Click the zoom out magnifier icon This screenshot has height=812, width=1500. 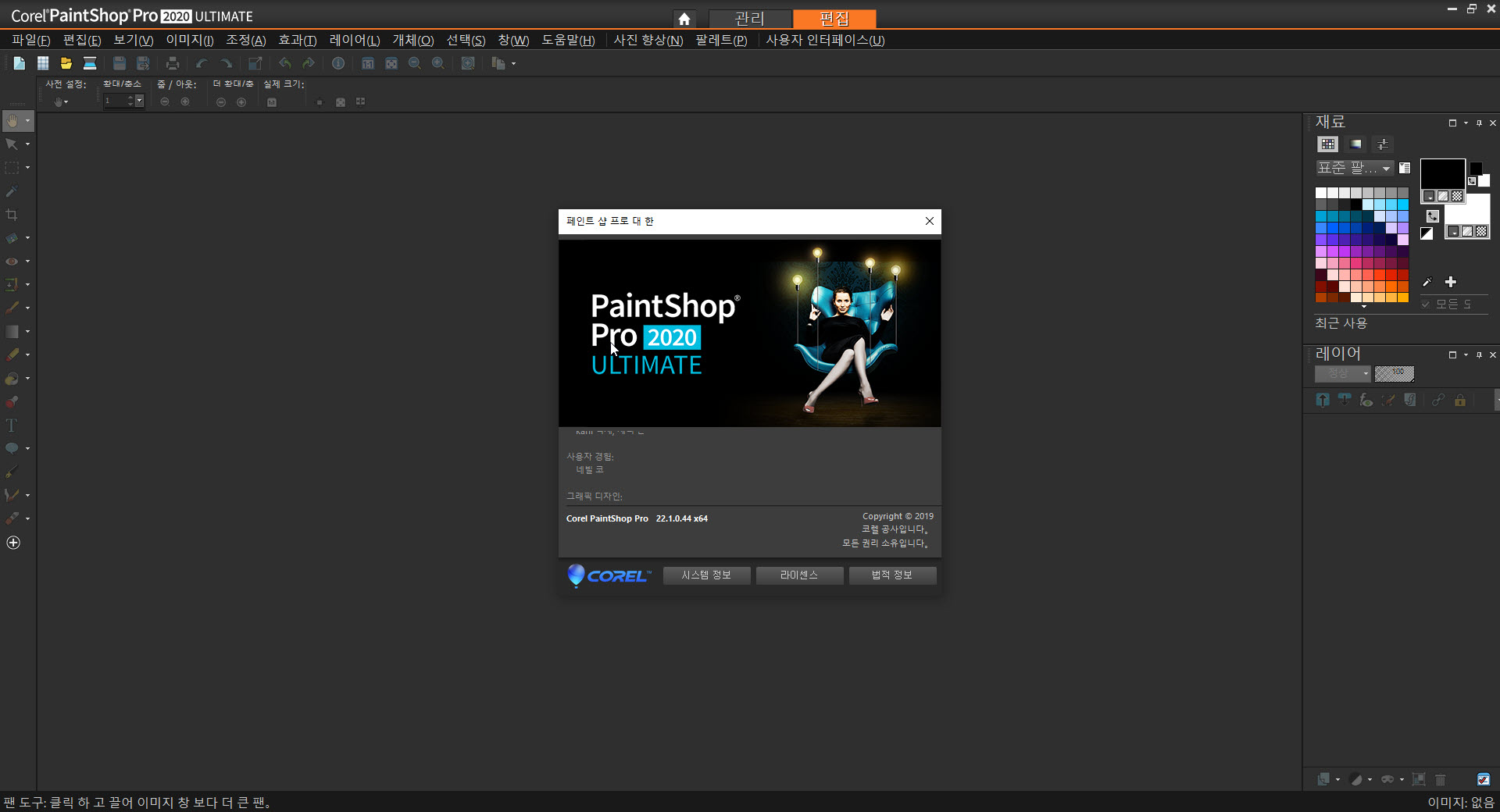pos(415,63)
